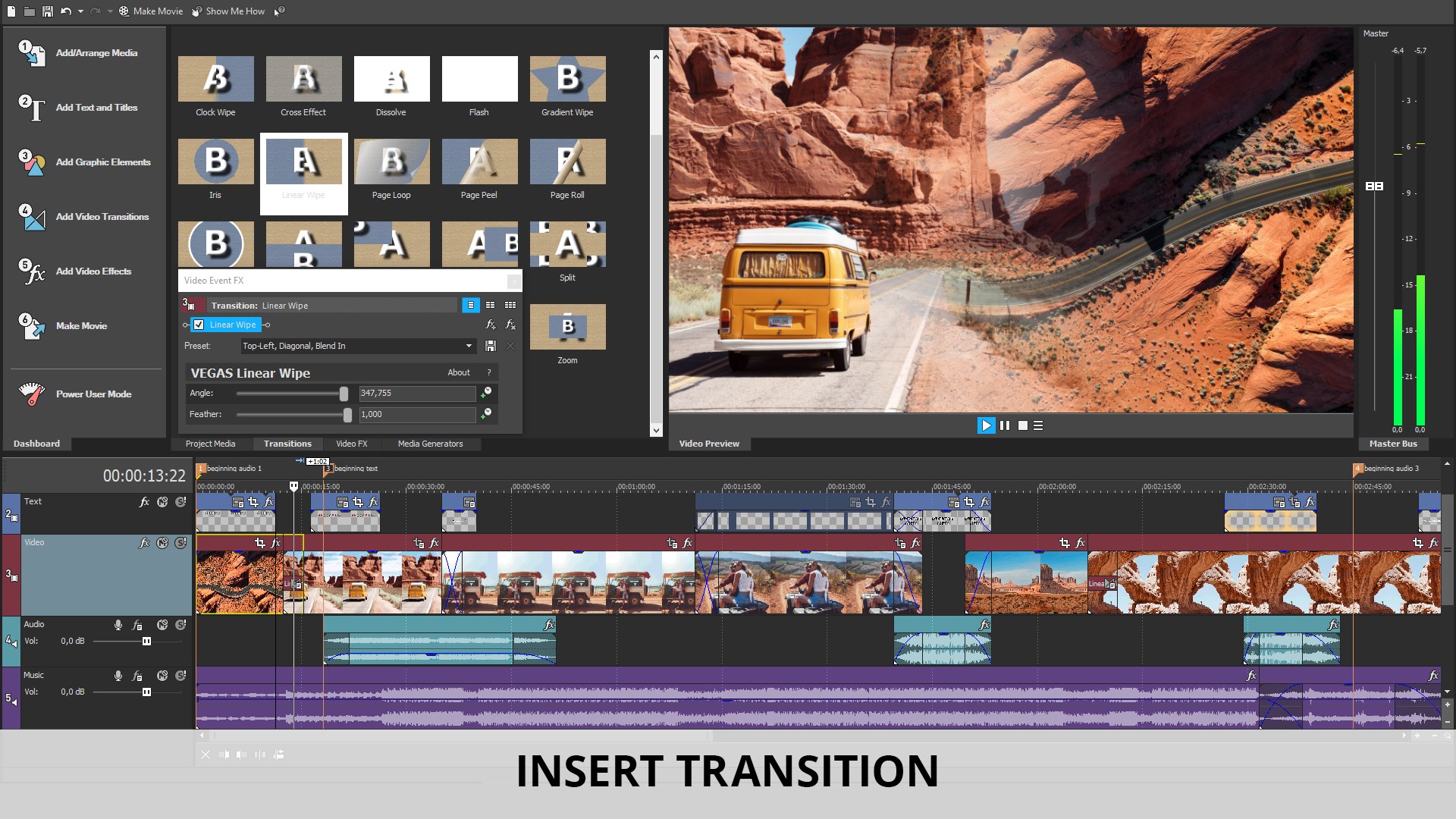This screenshot has width=1456, height=819.
Task: Uncheck the Linear Wipe effect checkbox
Action: pos(198,325)
